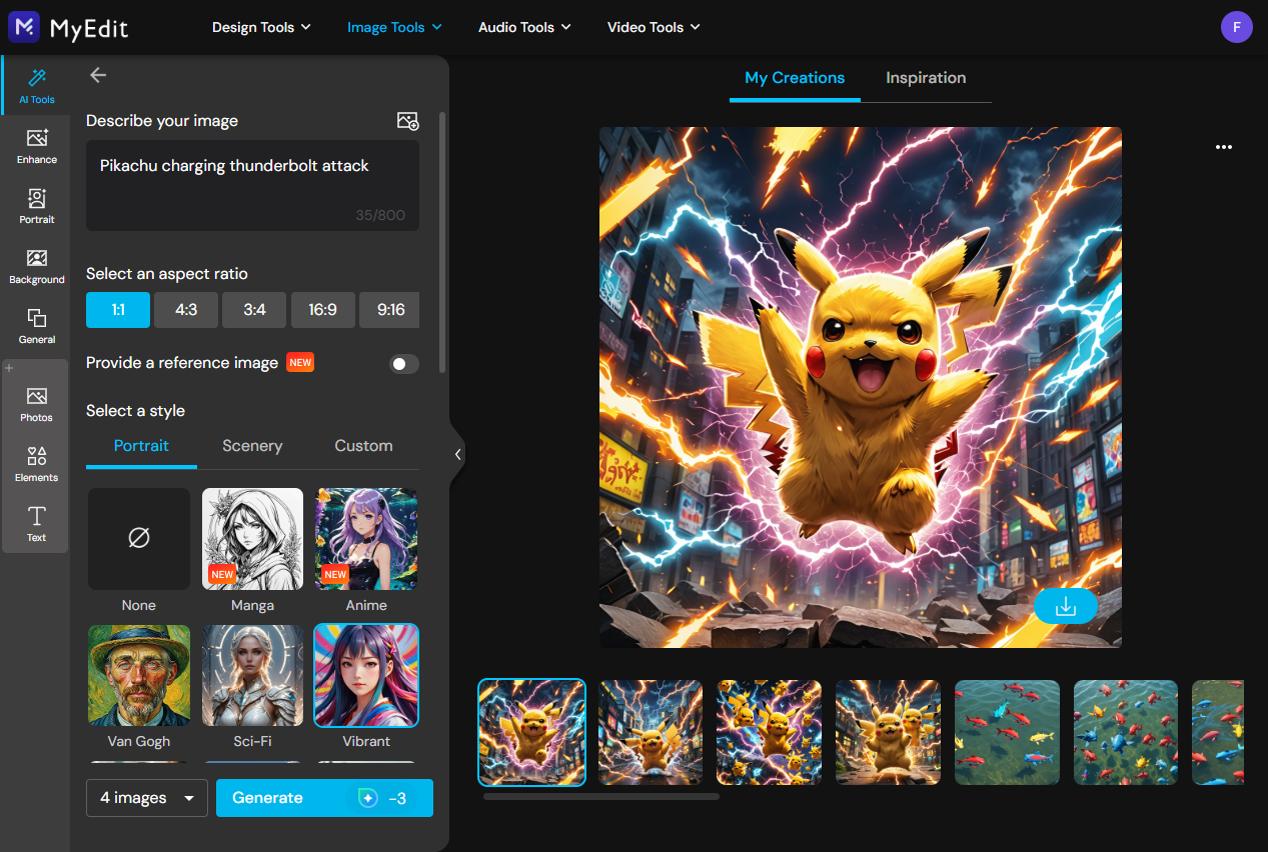Viewport: 1268px width, 852px height.
Task: Enable the reference image toggle
Action: (x=404, y=363)
